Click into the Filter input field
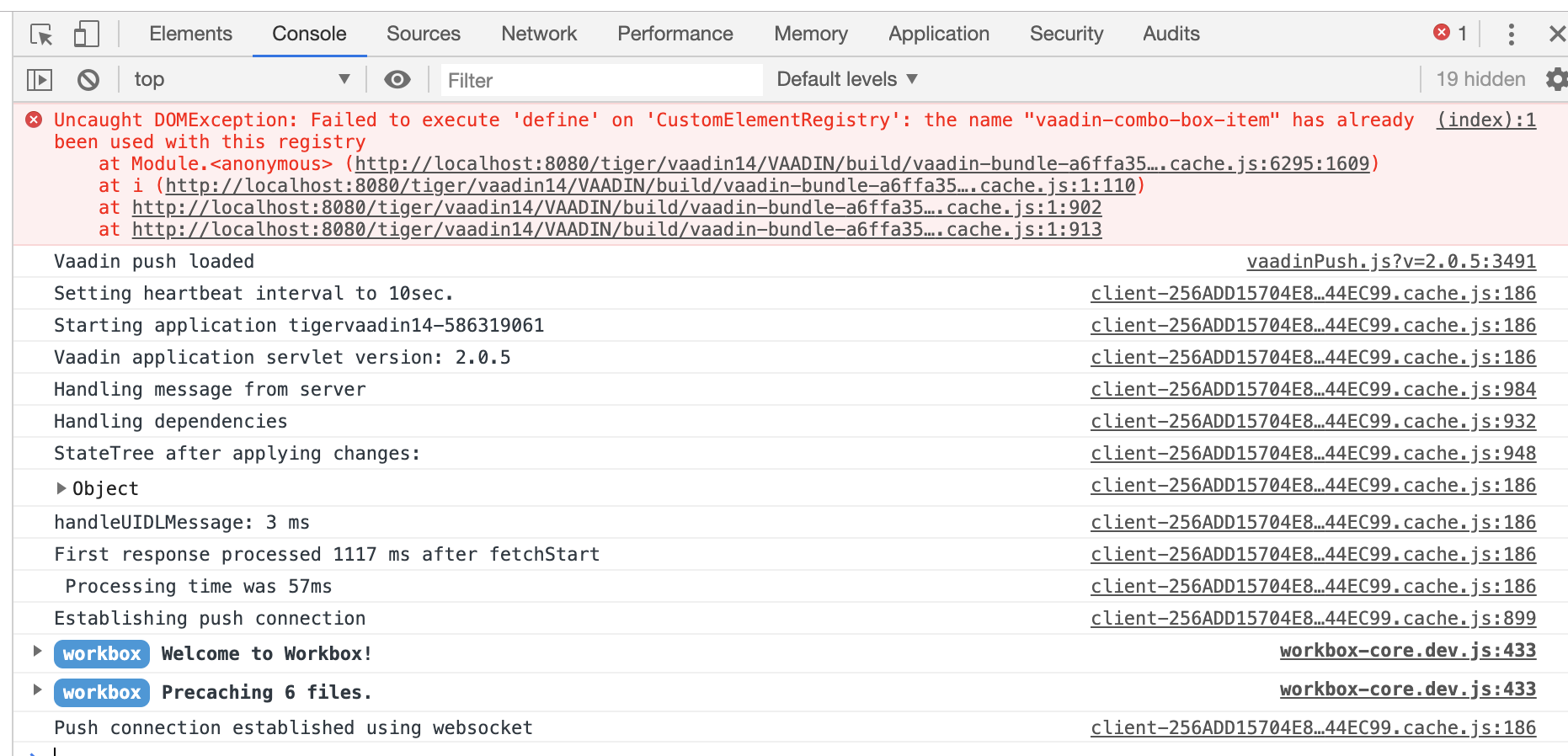This screenshot has height=756, width=1568. point(601,81)
